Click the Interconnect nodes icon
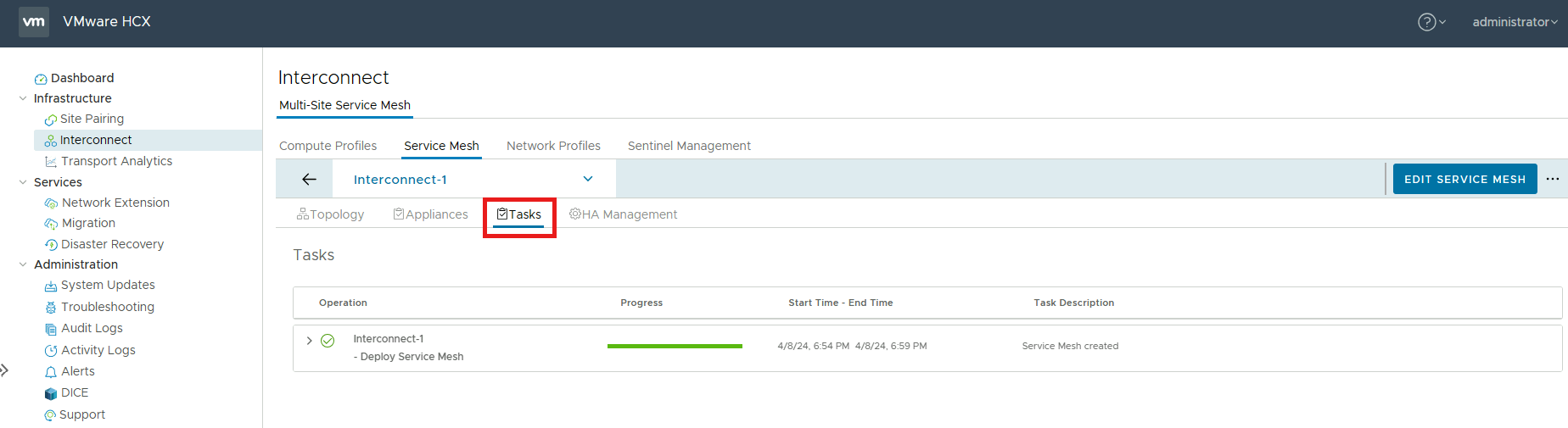The height and width of the screenshot is (428, 1568). pos(51,141)
